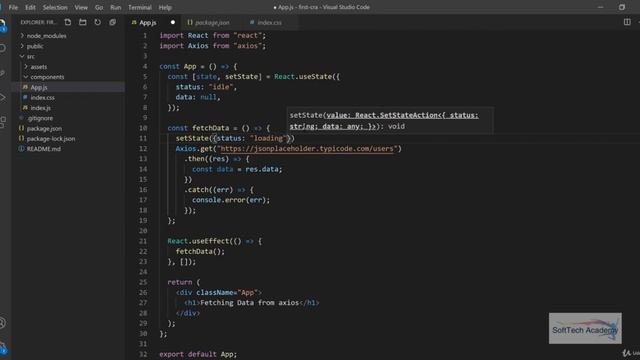Split the editor to the right

627,22
